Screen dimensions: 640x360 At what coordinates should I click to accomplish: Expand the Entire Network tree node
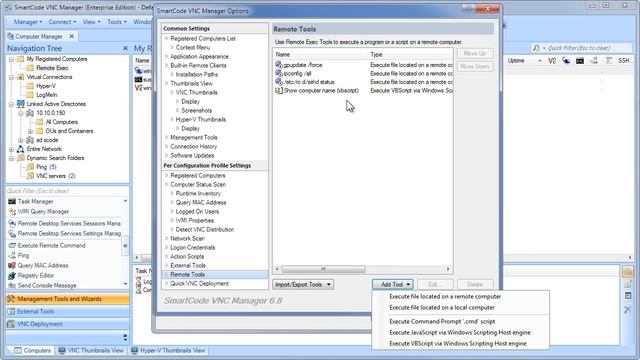(x=11, y=149)
